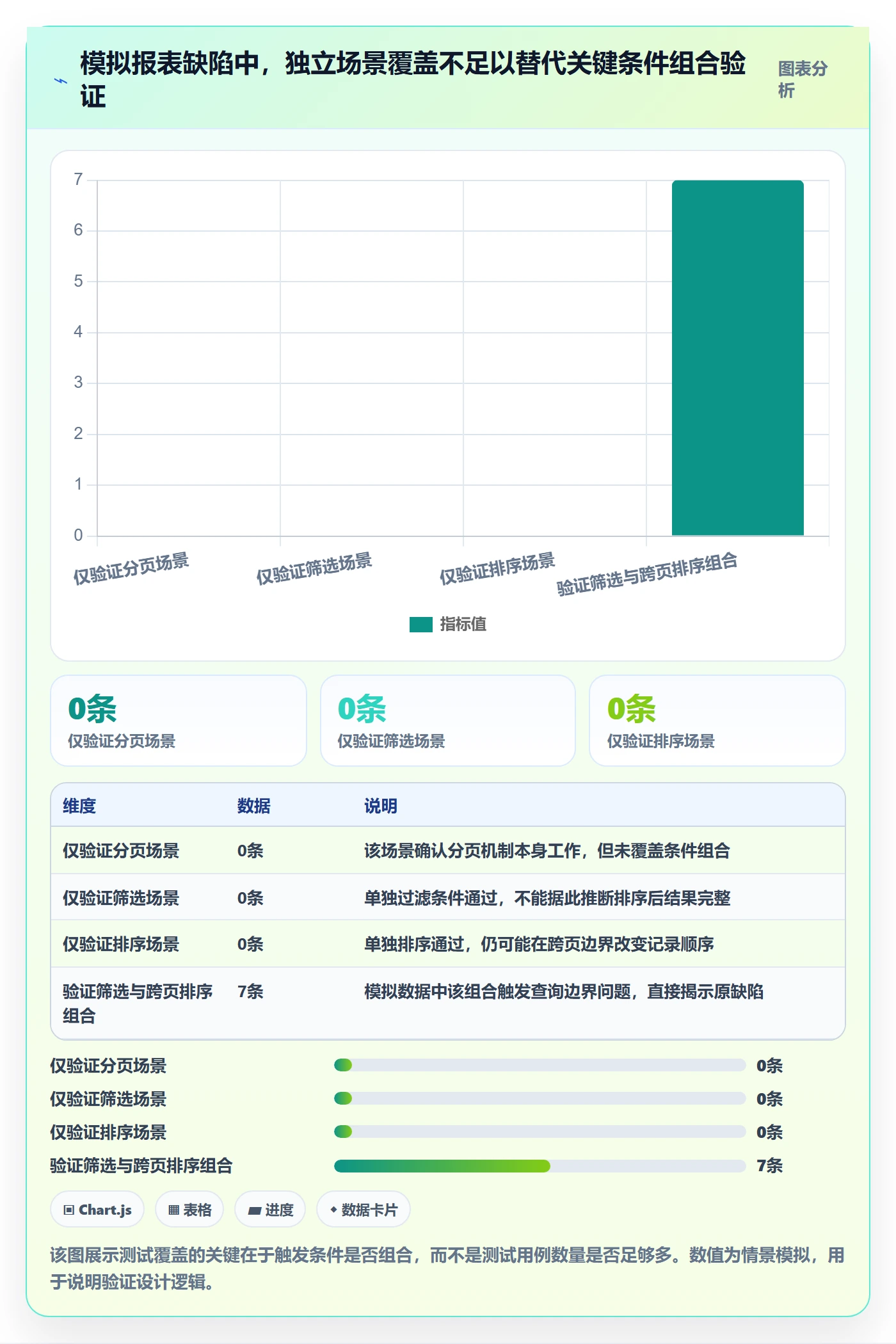Click the teal bar for 验证筛选与跨页排序组合
896x1344 pixels.
[x=737, y=358]
